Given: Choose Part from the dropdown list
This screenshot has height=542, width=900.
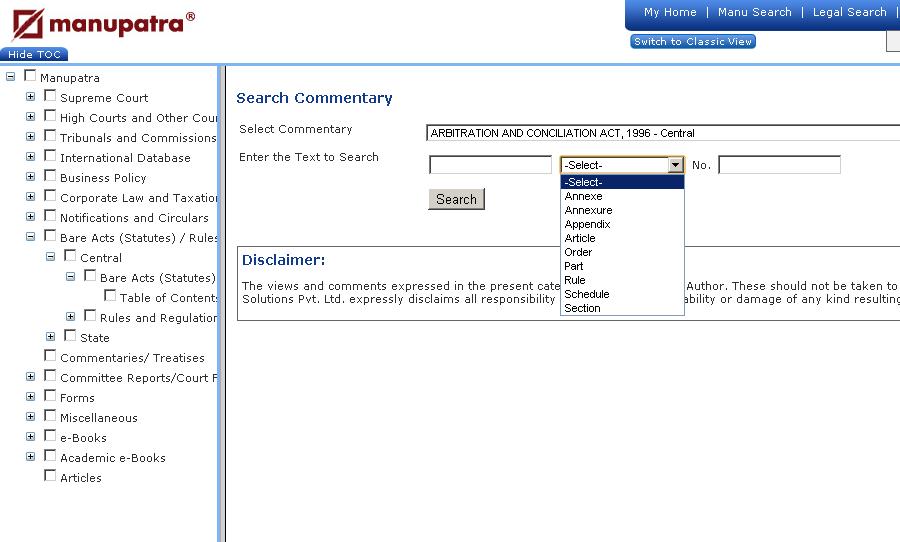Looking at the screenshot, I should click(622, 266).
